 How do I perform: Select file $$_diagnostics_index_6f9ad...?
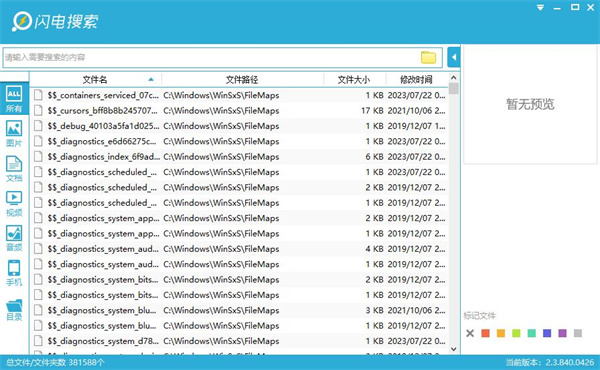pos(104,156)
